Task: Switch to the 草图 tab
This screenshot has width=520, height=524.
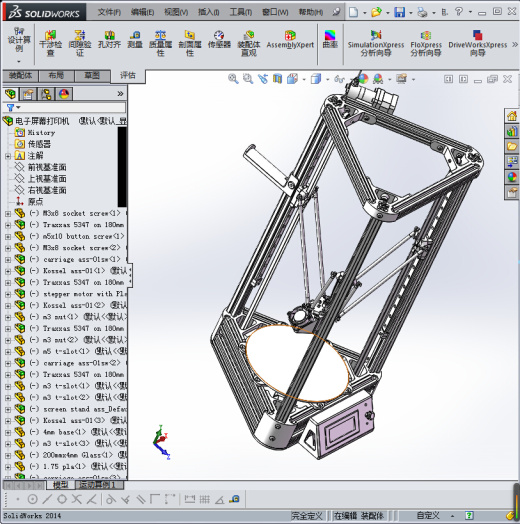Action: 92,76
